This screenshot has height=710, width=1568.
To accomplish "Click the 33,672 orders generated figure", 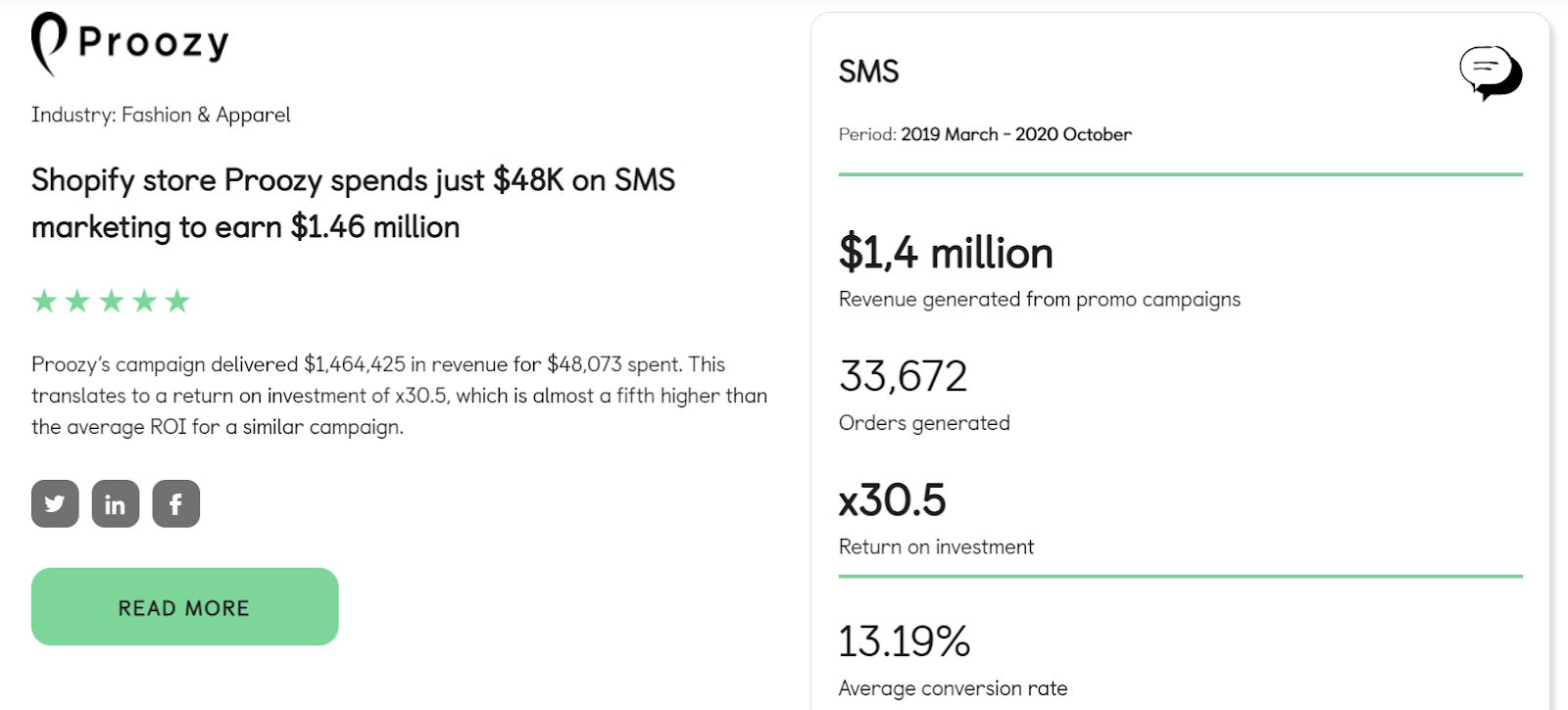I will 903,376.
